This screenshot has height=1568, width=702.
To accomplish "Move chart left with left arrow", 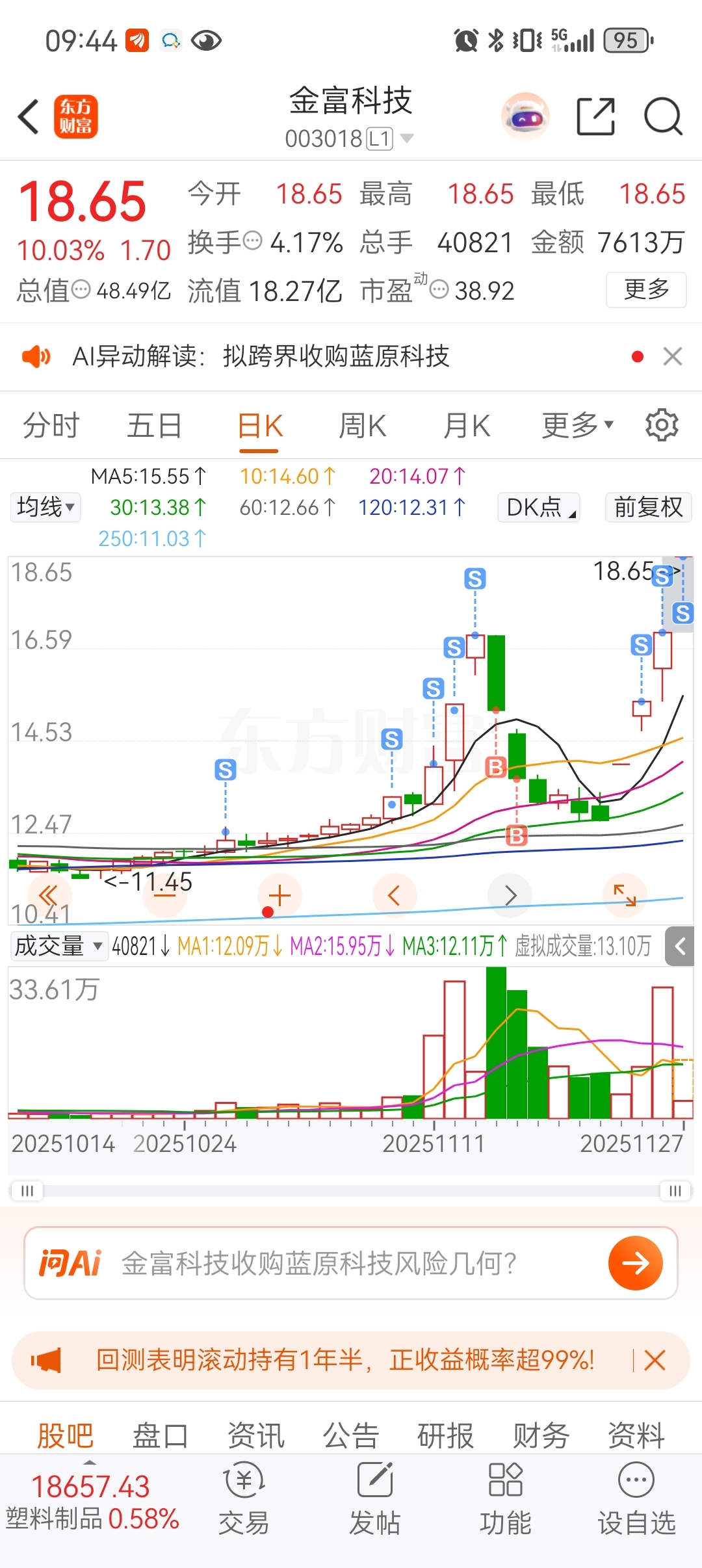I will click(x=394, y=896).
